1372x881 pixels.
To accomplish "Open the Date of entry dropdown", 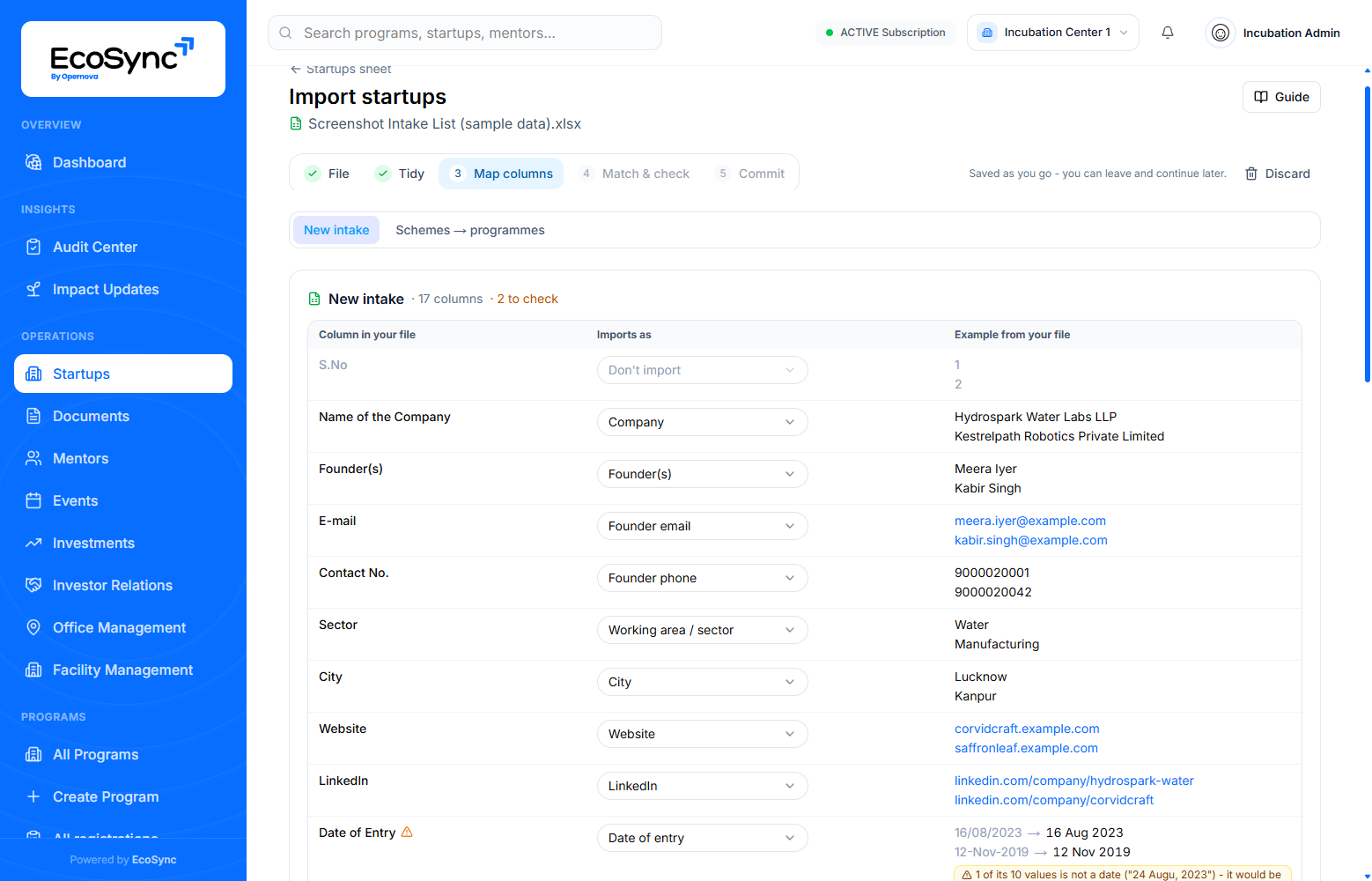I will (x=703, y=838).
